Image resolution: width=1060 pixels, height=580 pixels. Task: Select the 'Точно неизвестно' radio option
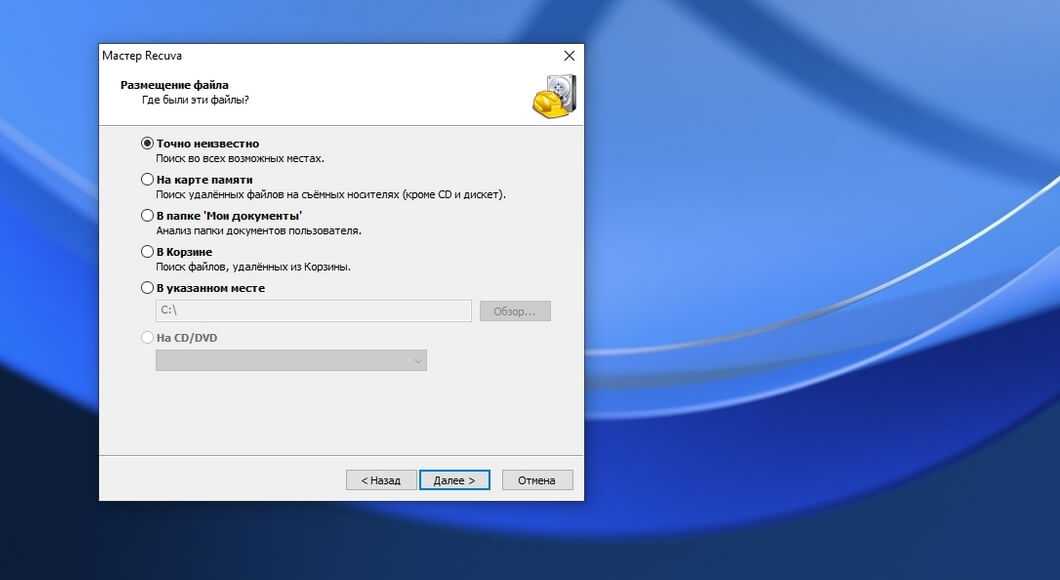148,144
